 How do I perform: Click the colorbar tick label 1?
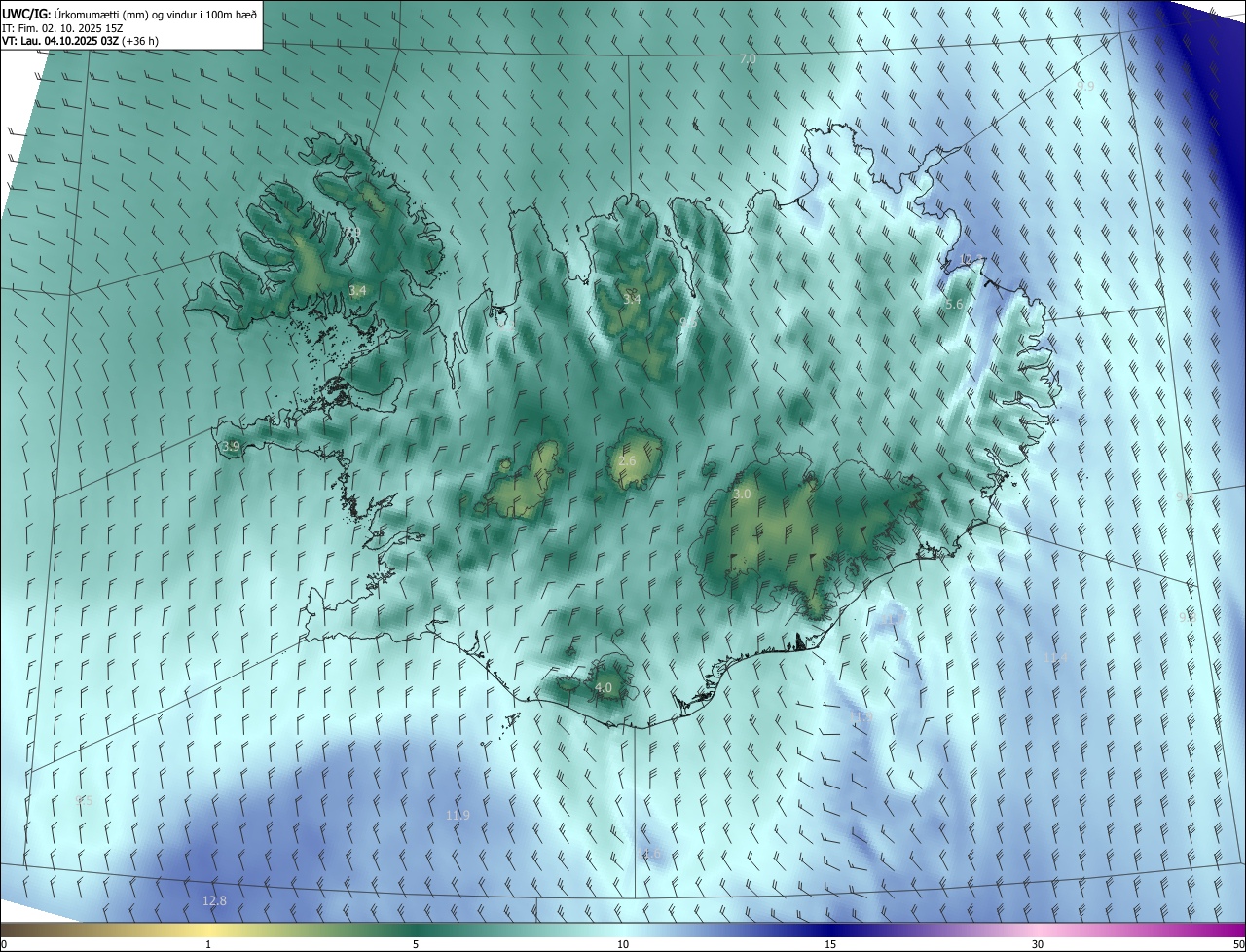(208, 944)
